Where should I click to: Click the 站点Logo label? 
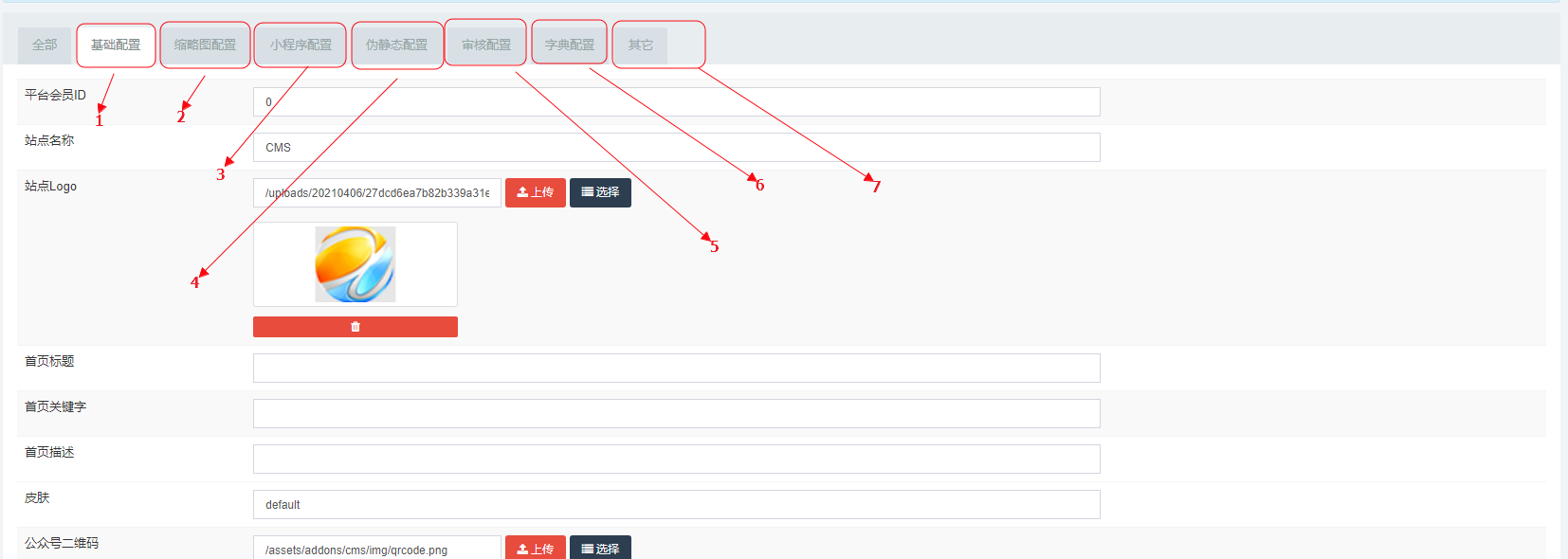[x=50, y=187]
